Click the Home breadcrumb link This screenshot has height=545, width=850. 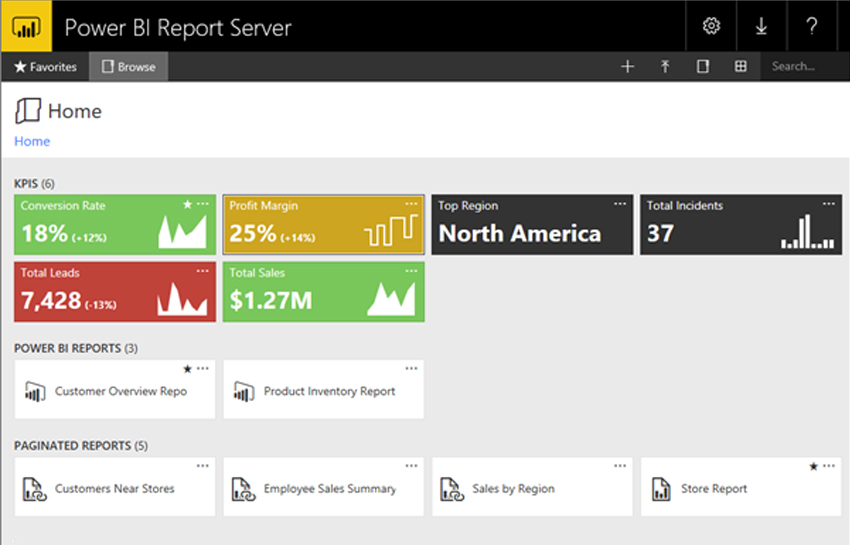click(x=32, y=141)
